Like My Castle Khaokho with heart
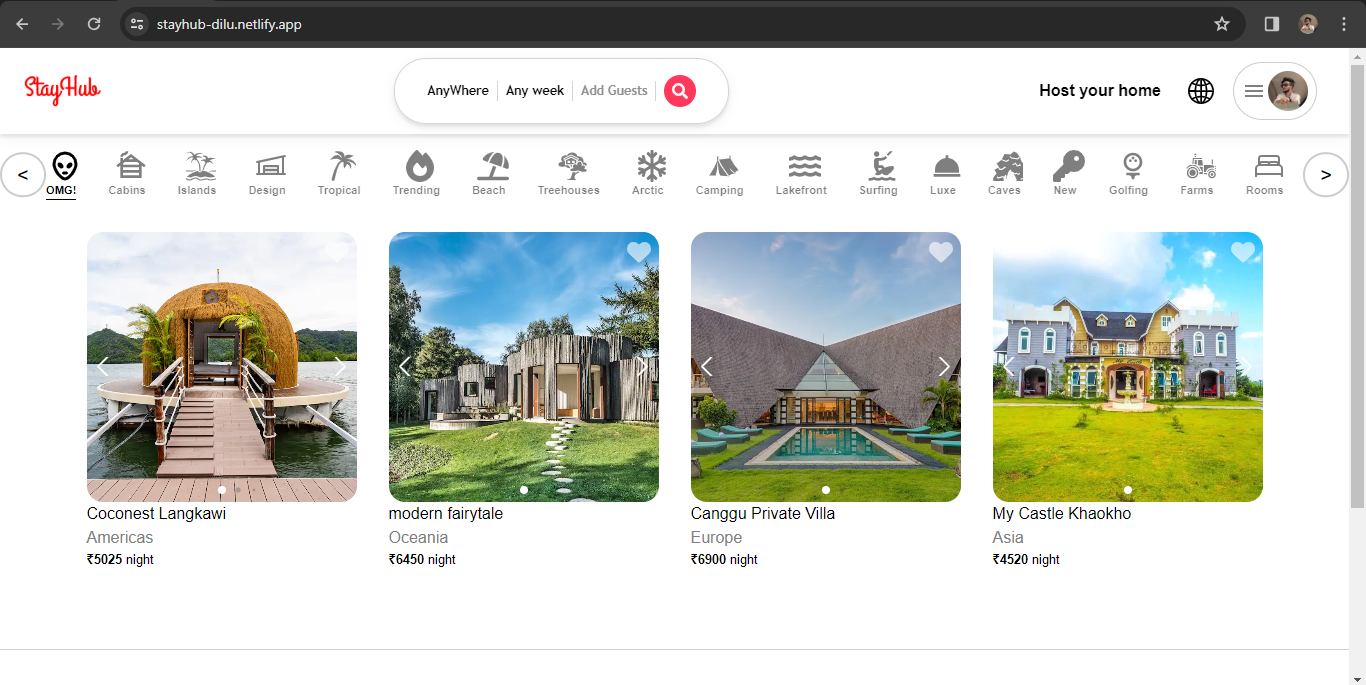This screenshot has height=685, width=1366. (x=1242, y=252)
